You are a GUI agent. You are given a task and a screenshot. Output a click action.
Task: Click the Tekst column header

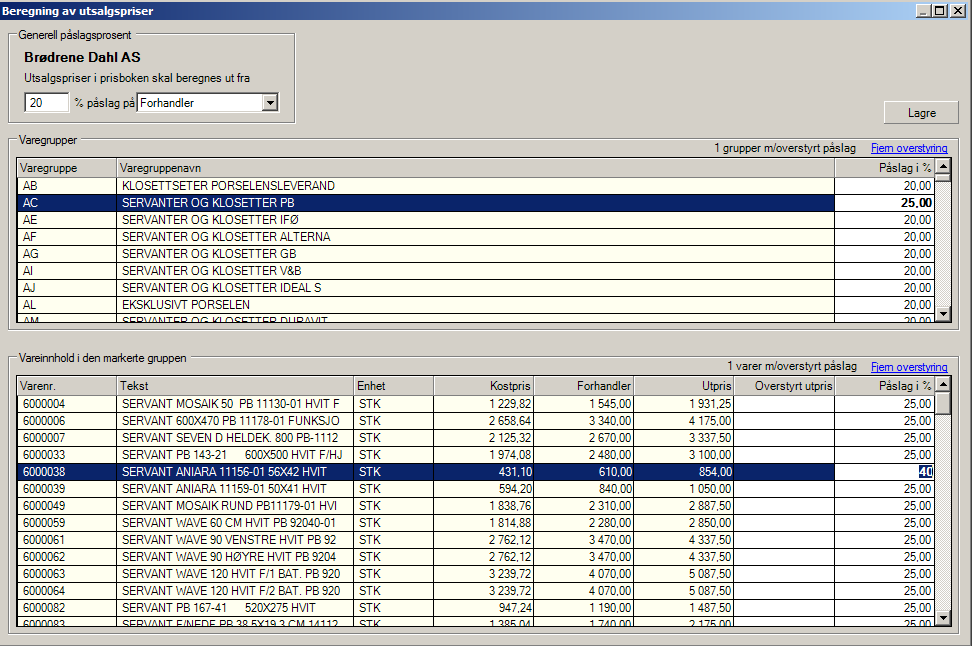point(236,386)
